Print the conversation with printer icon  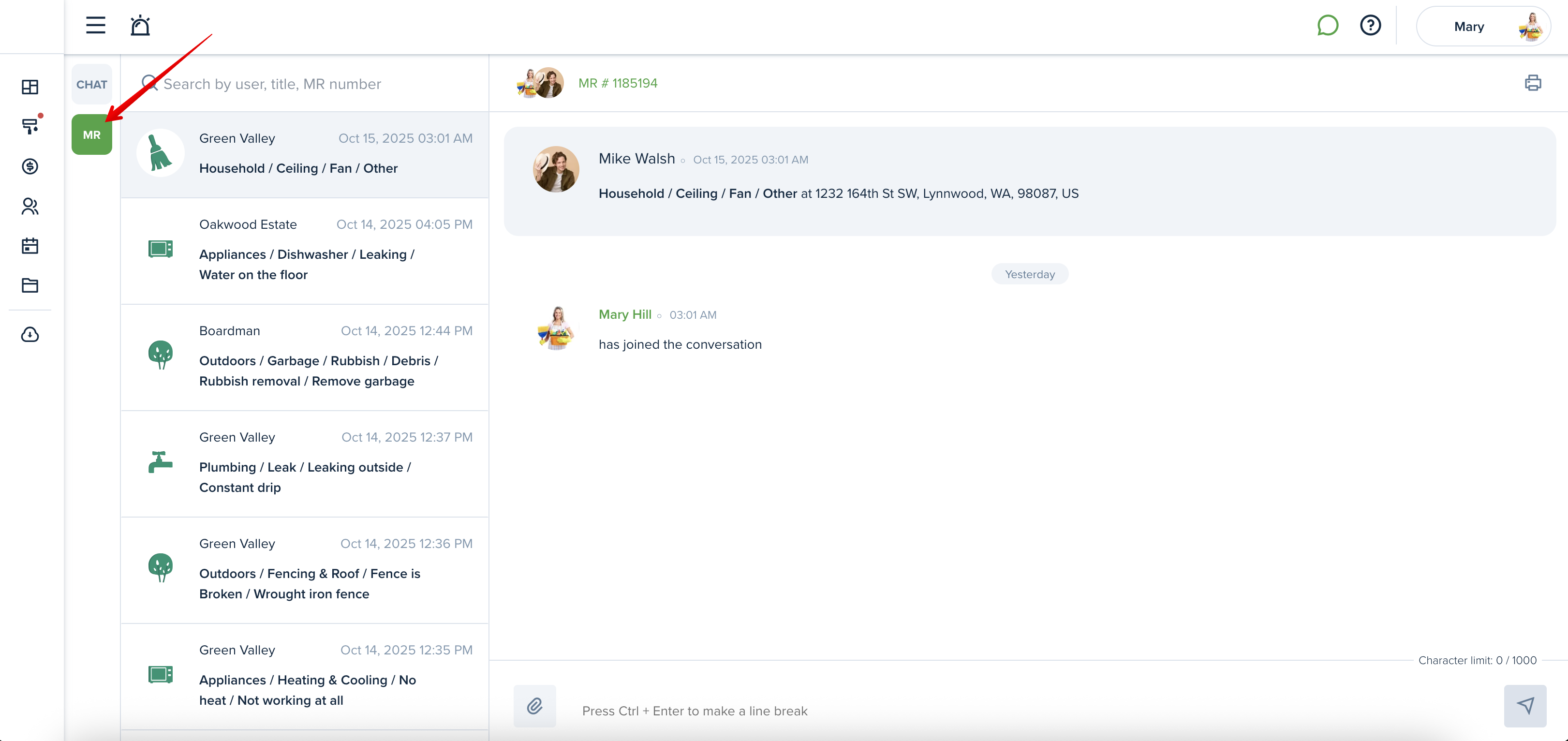pyautogui.click(x=1533, y=83)
